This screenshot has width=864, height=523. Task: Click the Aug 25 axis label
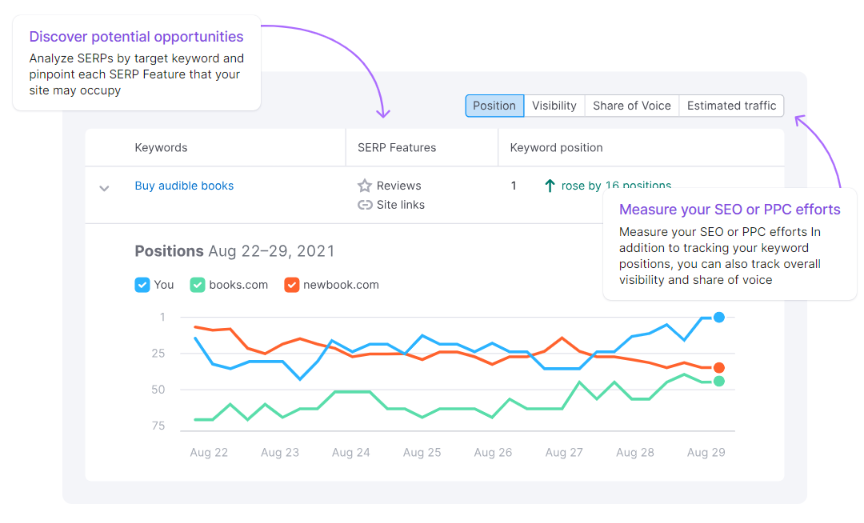422,452
